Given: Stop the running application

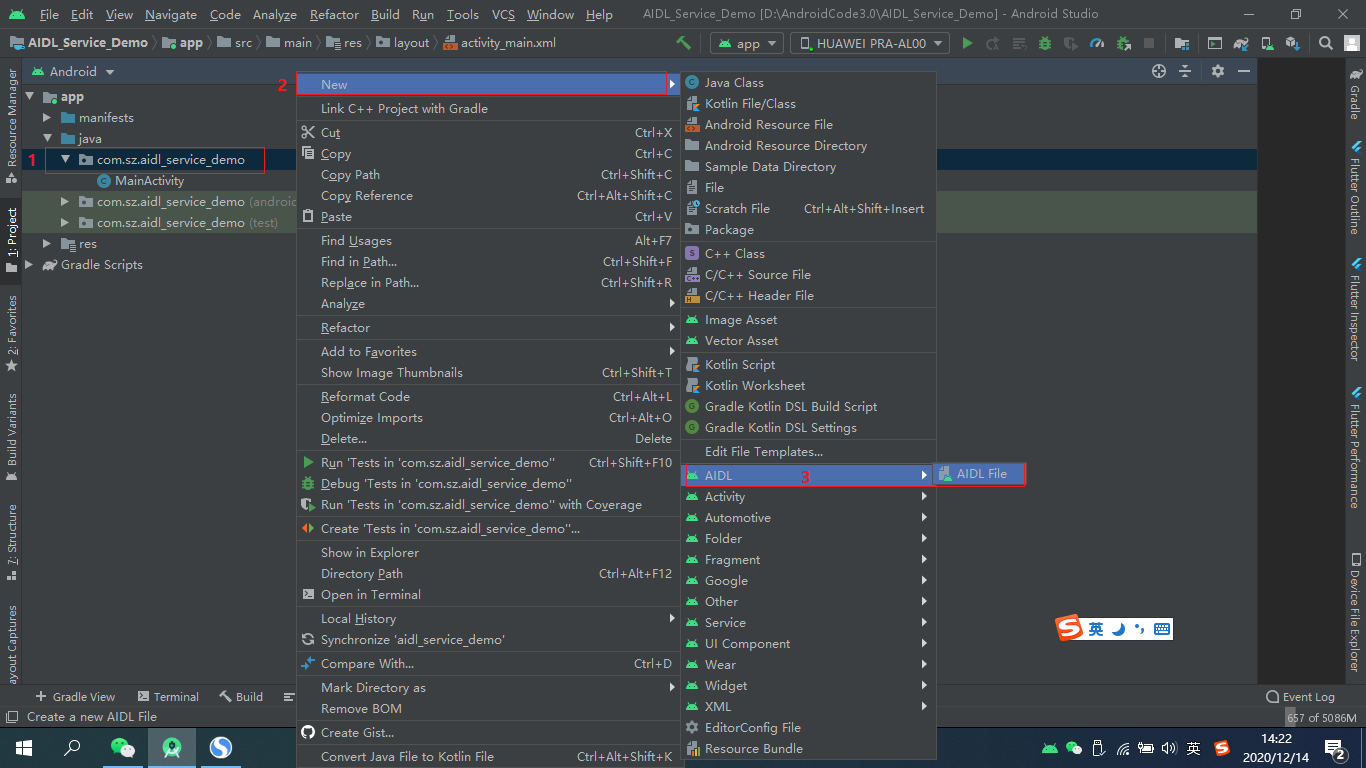Looking at the screenshot, I should tap(1149, 42).
